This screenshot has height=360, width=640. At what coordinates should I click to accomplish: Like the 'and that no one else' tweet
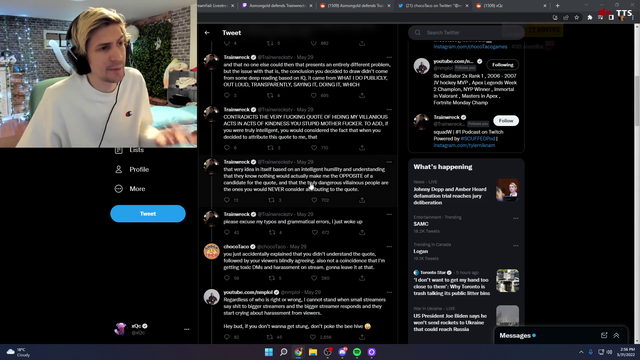313,95
